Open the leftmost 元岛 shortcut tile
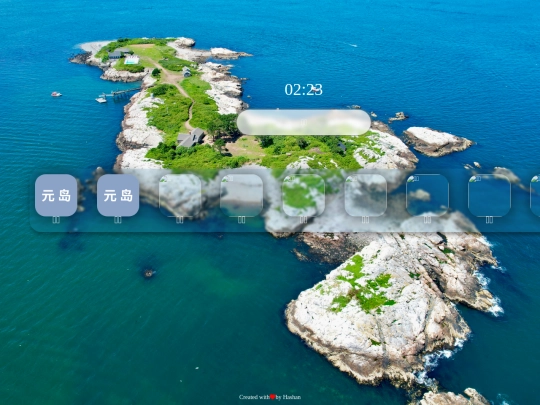The height and width of the screenshot is (405, 540). click(56, 195)
